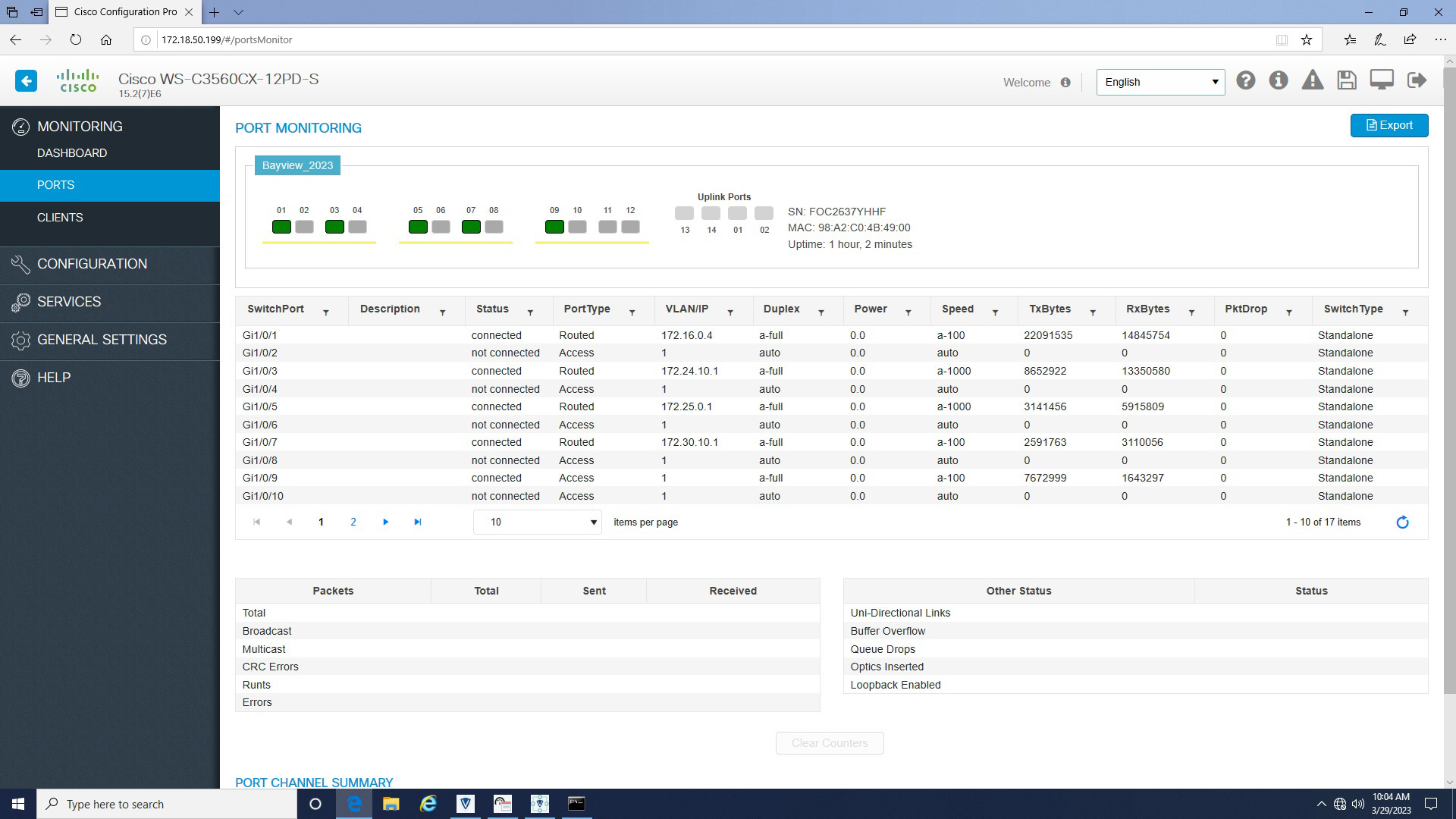Viewport: 1456px width, 819px height.
Task: Select gray port 12 icon
Action: pyautogui.click(x=630, y=227)
